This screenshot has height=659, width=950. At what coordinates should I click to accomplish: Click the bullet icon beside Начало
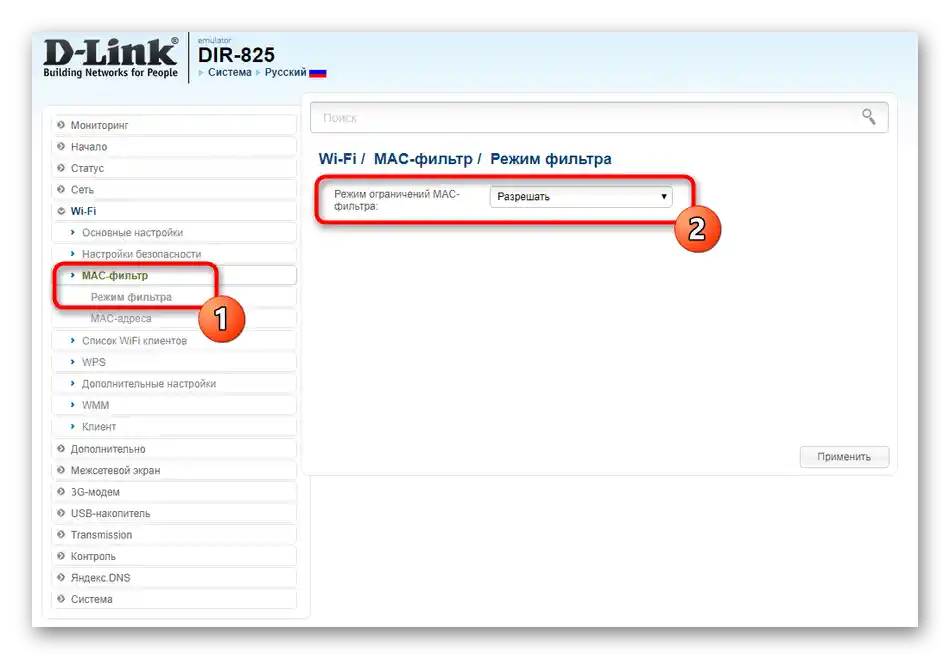click(x=61, y=147)
